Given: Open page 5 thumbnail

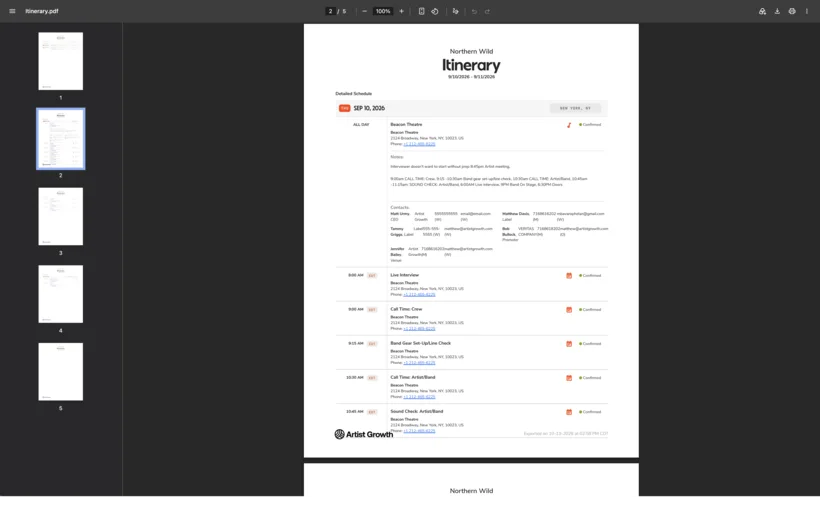Looking at the screenshot, I should [61, 372].
